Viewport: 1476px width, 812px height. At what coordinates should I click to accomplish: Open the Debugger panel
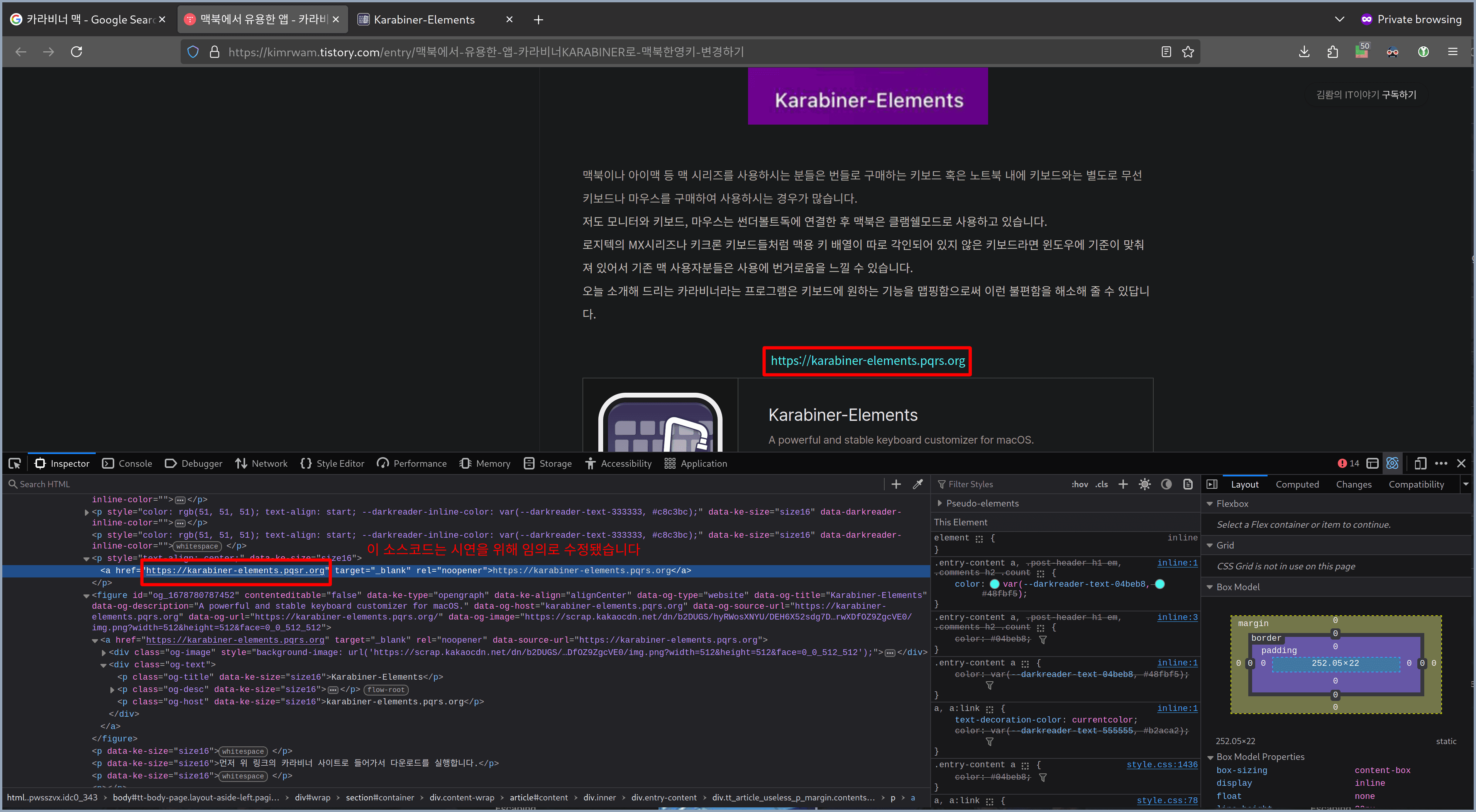(194, 463)
